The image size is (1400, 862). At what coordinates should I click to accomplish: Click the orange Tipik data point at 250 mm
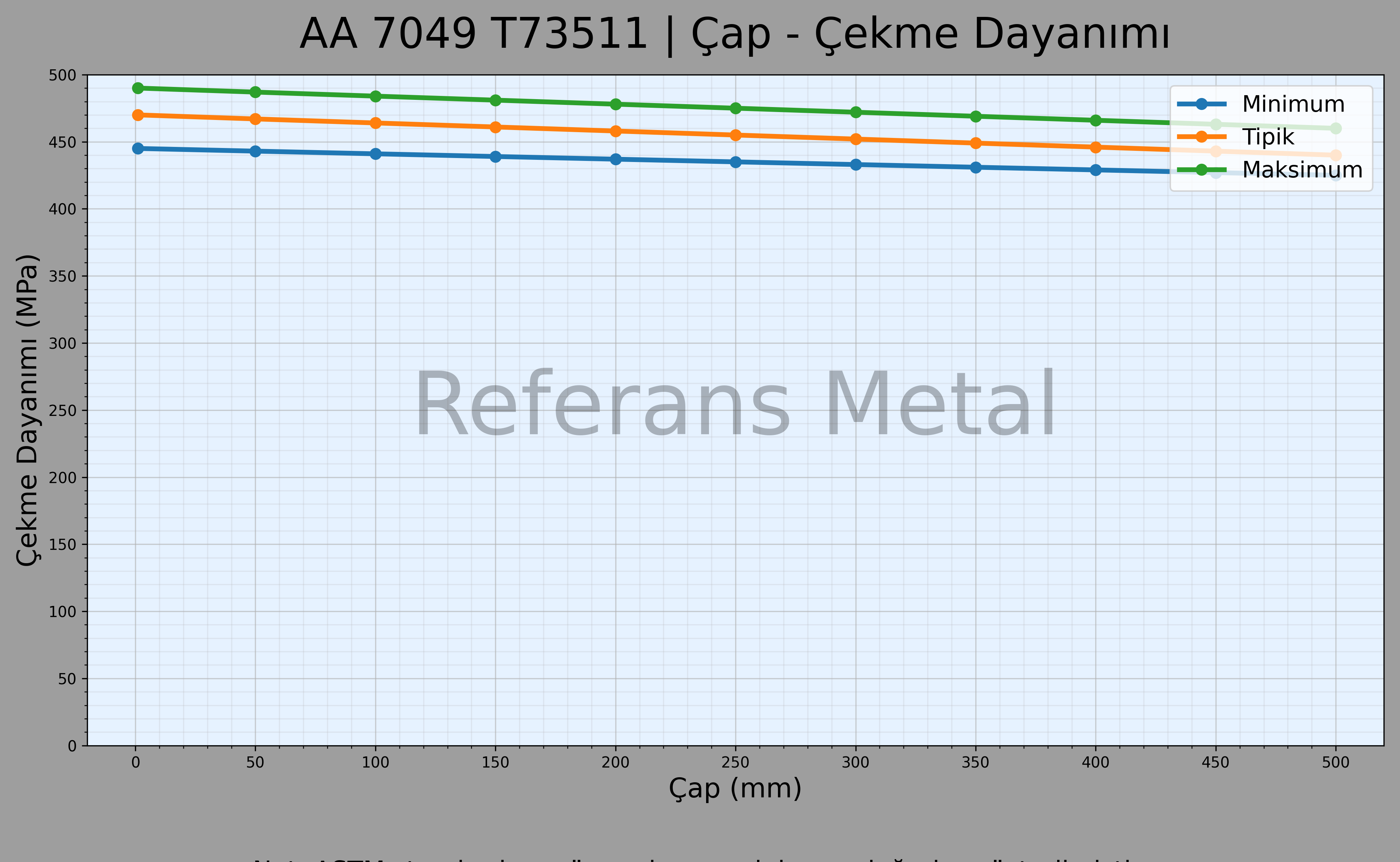(736, 135)
